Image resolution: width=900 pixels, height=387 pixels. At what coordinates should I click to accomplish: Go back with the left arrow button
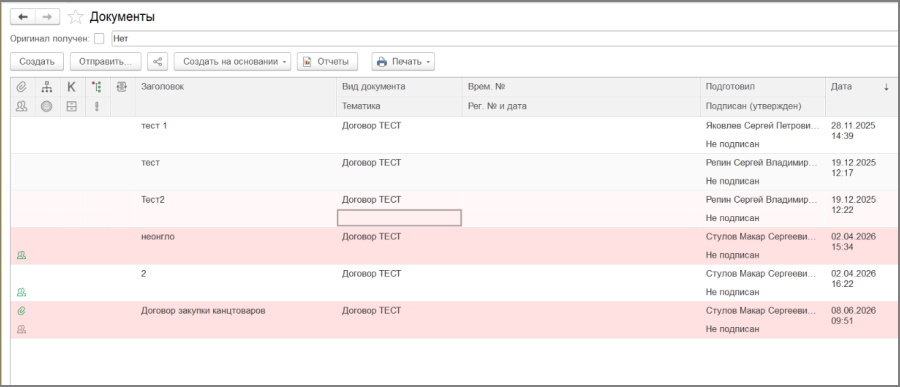pyautogui.click(x=23, y=17)
